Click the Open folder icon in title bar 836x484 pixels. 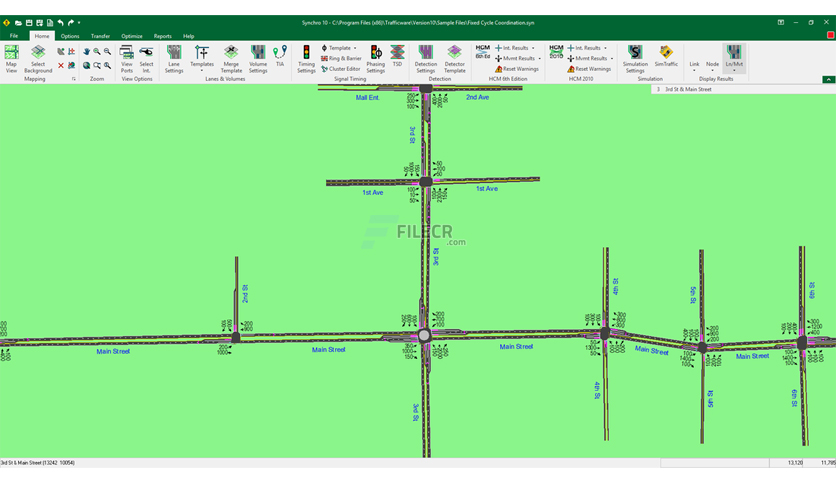click(x=19, y=23)
